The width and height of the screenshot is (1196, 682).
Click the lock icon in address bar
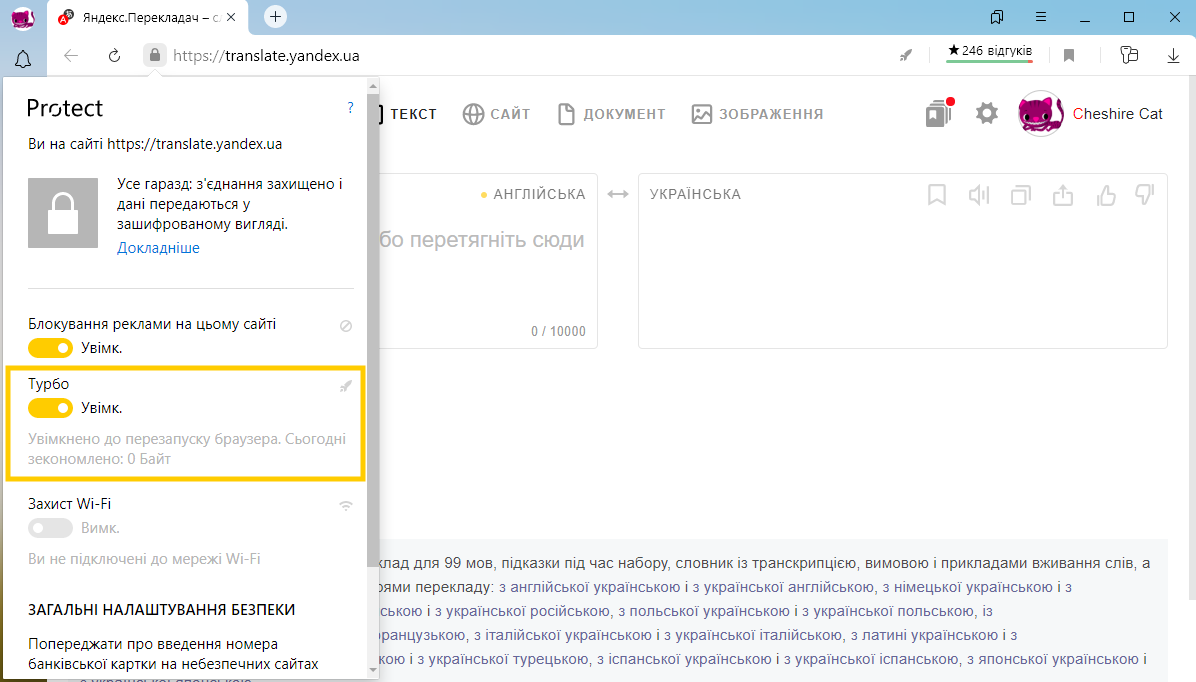155,55
